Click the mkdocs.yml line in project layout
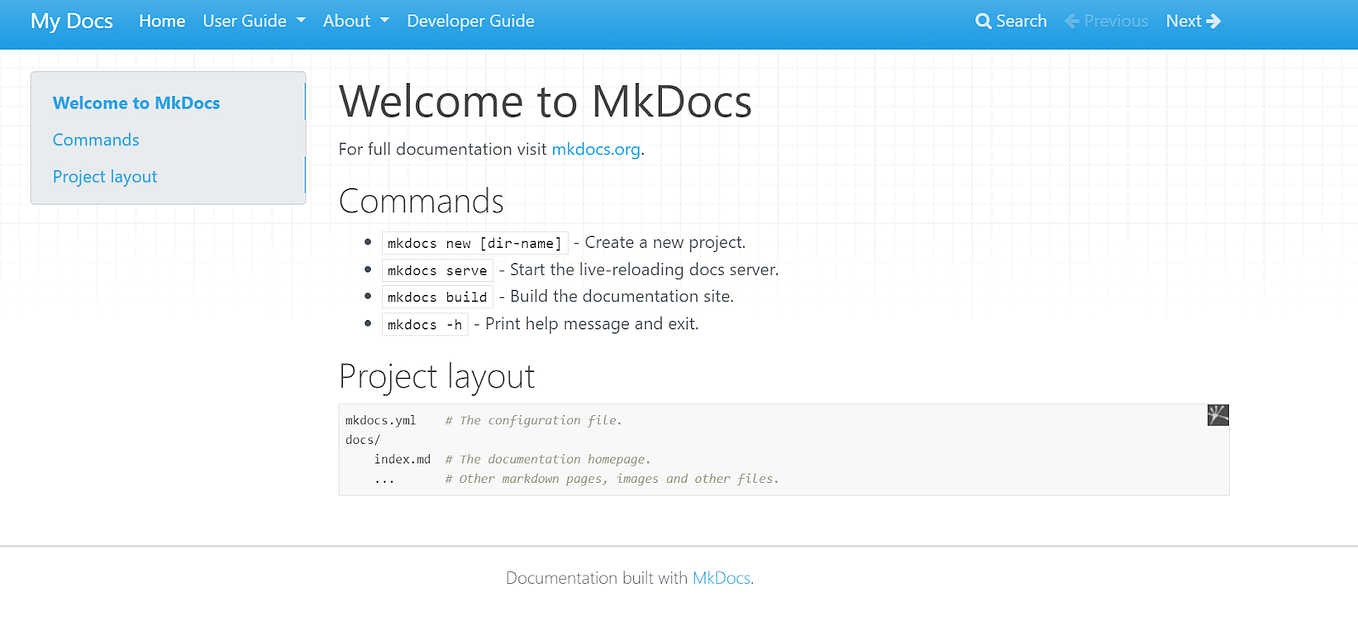Image resolution: width=1358 pixels, height=640 pixels. click(x=381, y=420)
